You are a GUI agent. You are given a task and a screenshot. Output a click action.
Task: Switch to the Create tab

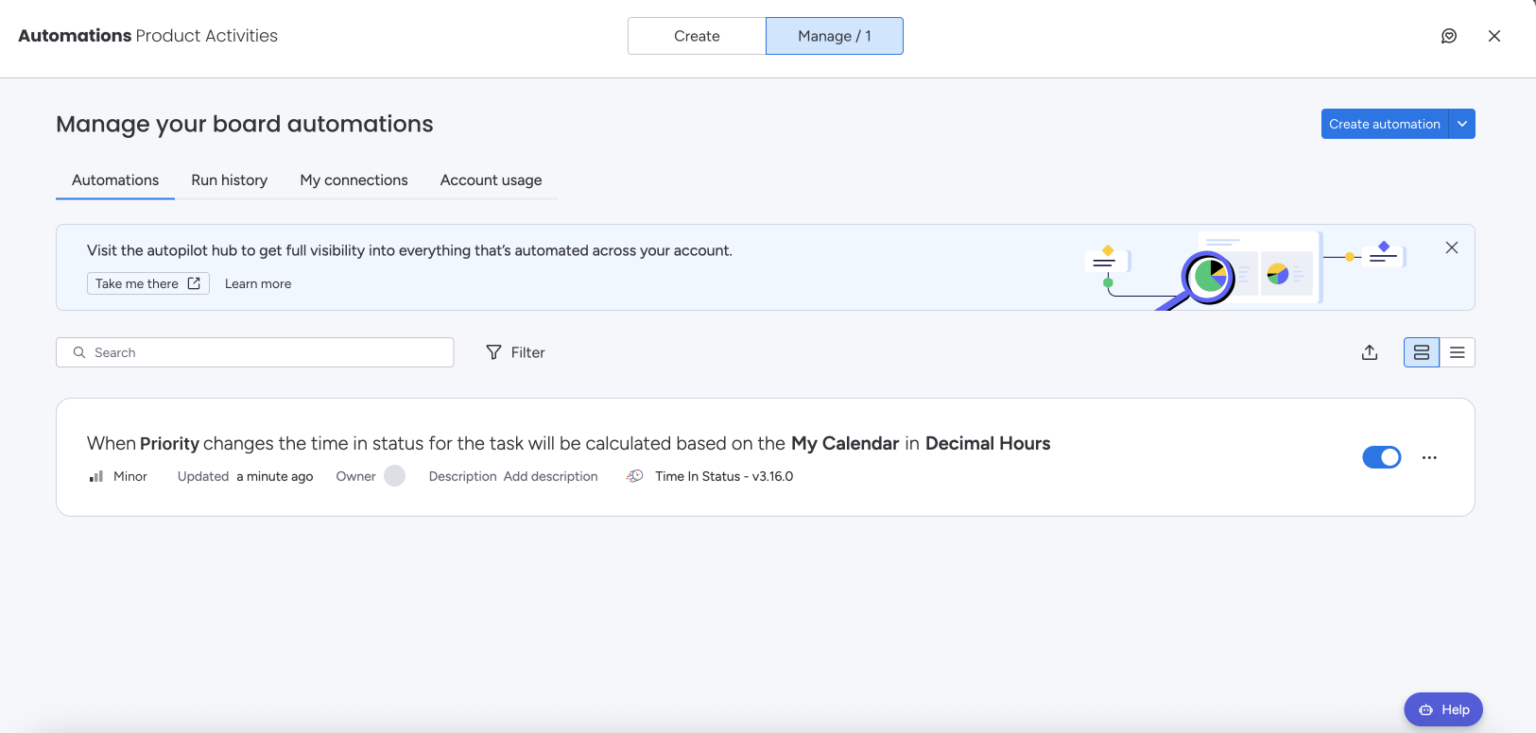click(696, 36)
